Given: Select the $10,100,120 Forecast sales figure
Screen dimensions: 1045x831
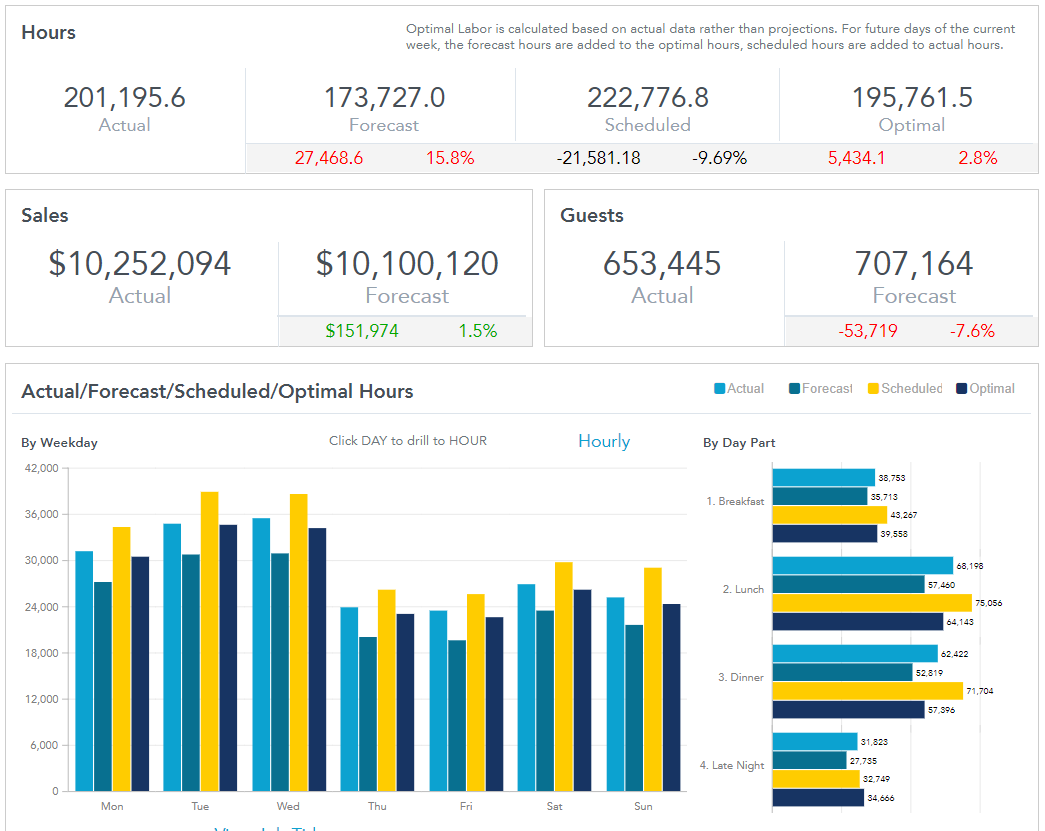Looking at the screenshot, I should [407, 263].
